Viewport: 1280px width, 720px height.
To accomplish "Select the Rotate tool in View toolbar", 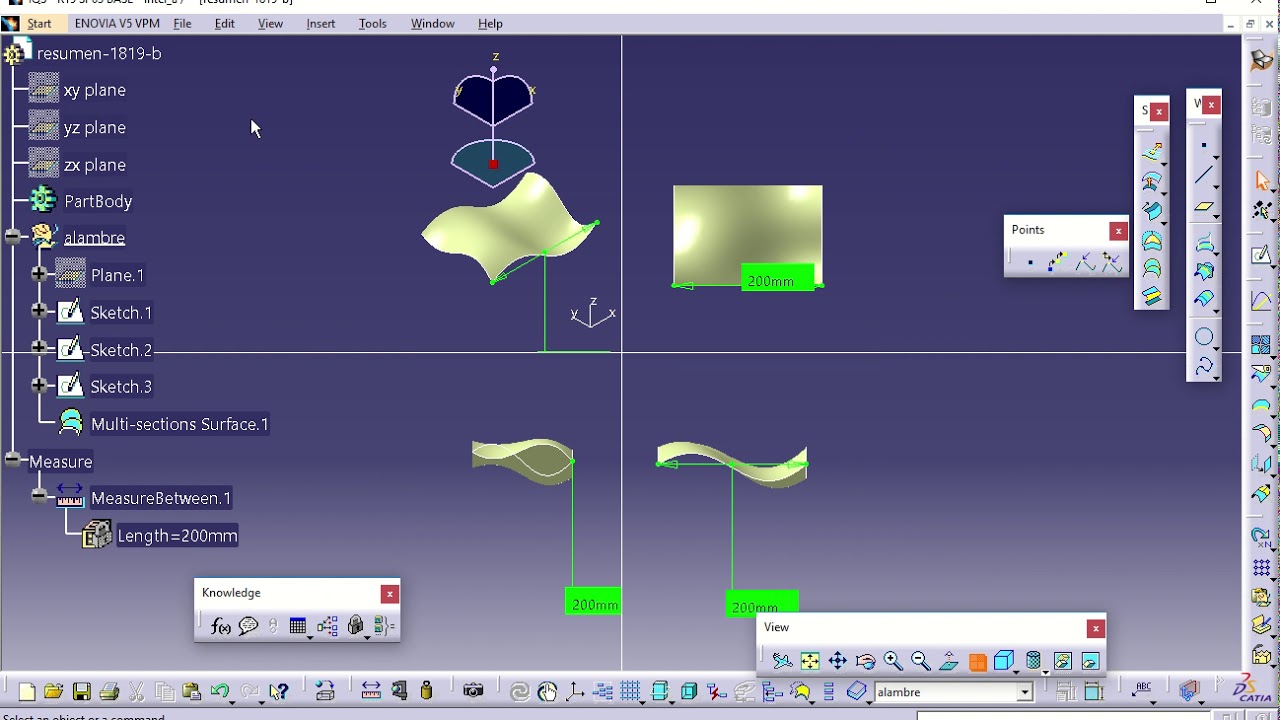I will pos(866,661).
